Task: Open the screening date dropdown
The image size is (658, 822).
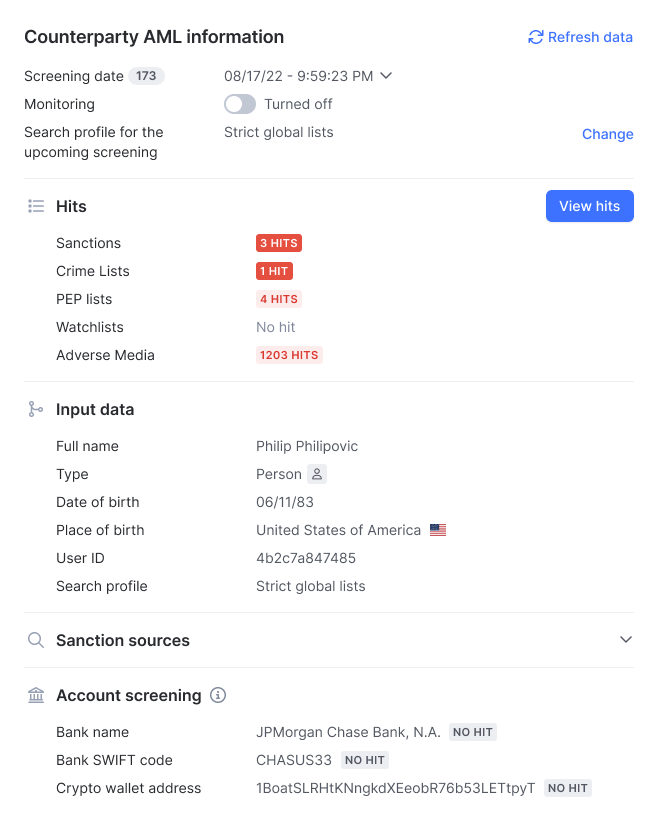Action: (x=386, y=76)
